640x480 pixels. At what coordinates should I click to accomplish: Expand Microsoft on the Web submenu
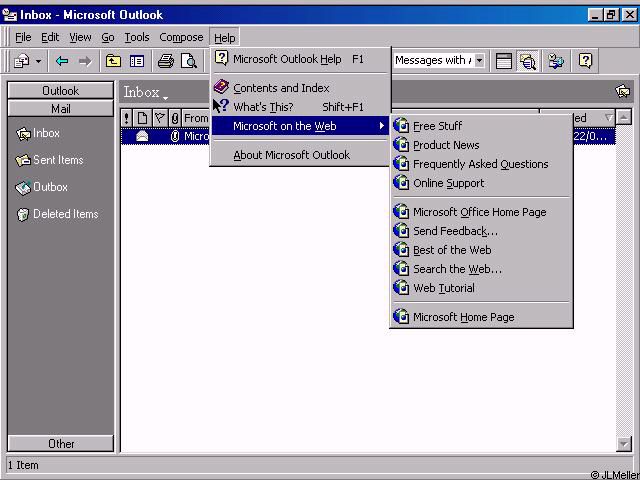[300, 126]
